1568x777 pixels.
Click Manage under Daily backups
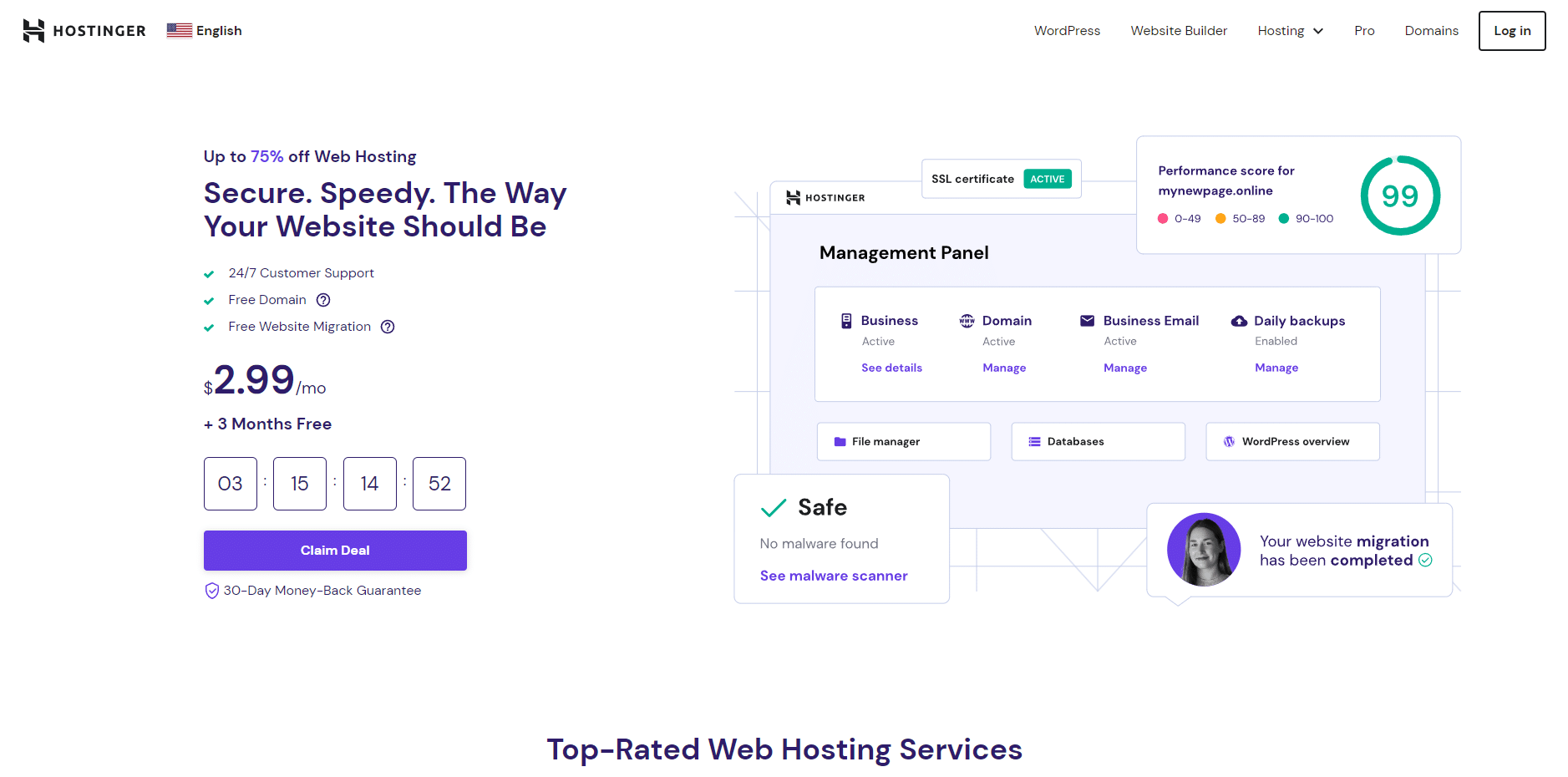tap(1276, 368)
